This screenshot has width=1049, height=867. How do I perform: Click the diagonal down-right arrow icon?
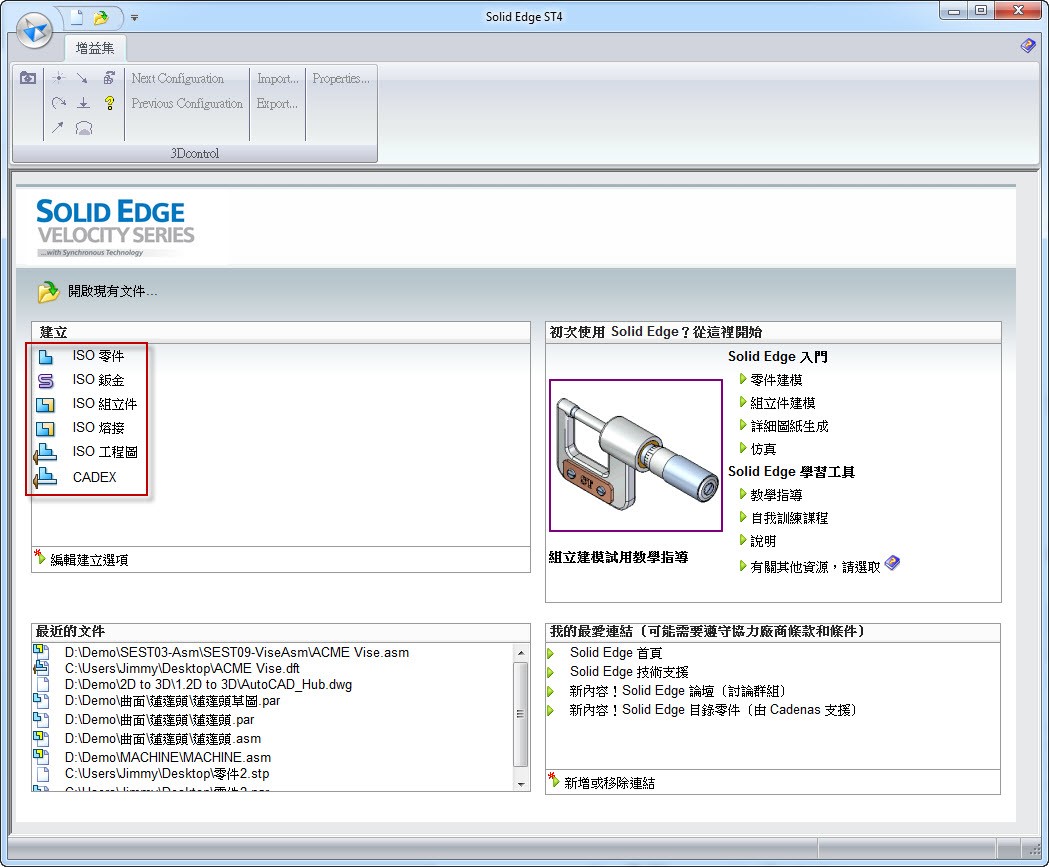pos(82,78)
